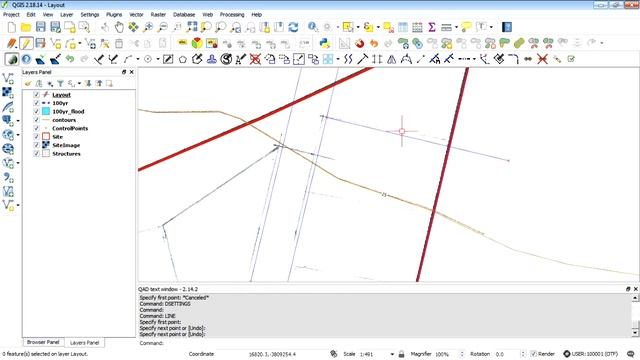The image size is (640, 360).
Task: Open the Project menu
Action: coord(11,15)
